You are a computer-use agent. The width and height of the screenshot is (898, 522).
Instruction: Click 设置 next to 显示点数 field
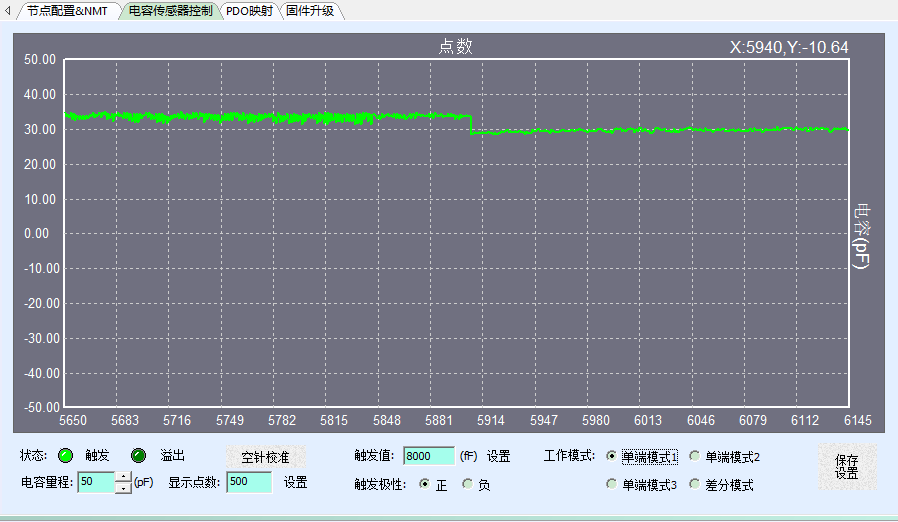[x=295, y=482]
